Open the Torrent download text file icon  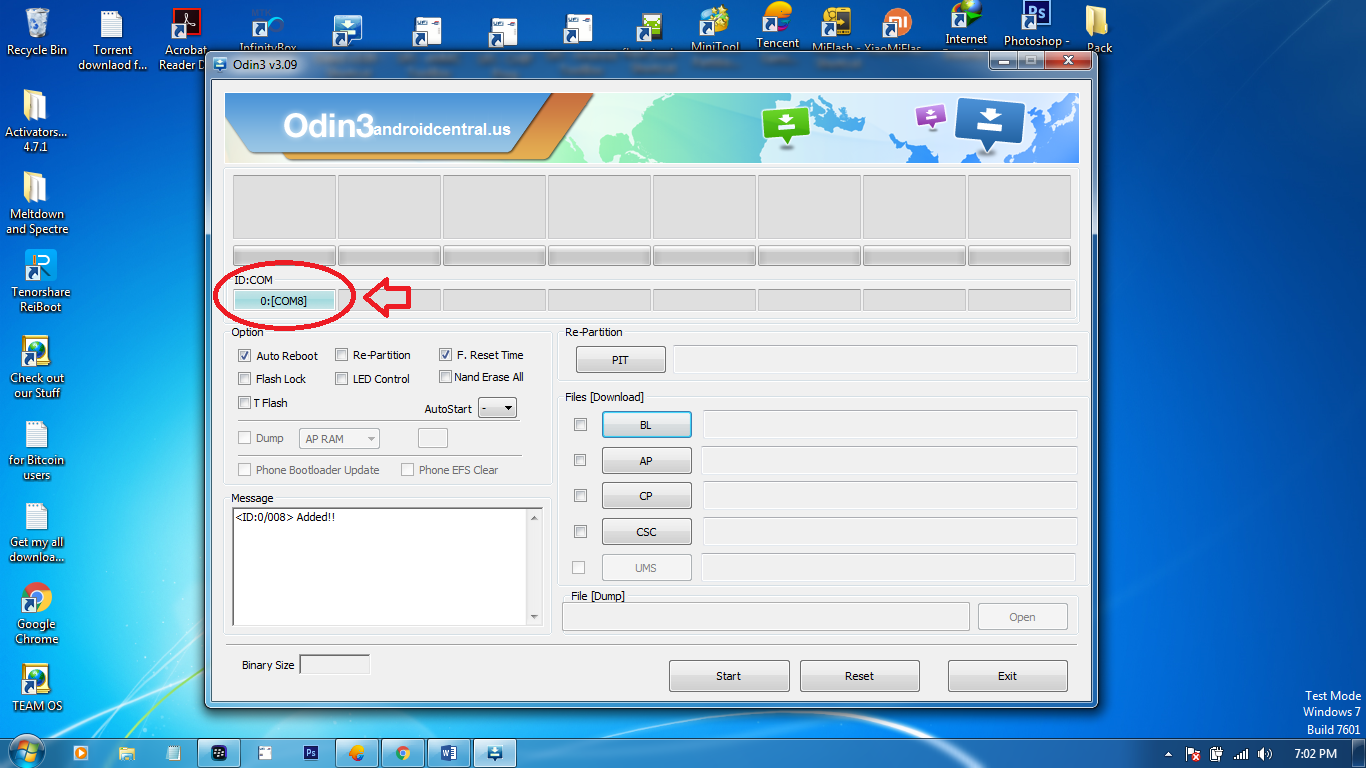tap(112, 40)
